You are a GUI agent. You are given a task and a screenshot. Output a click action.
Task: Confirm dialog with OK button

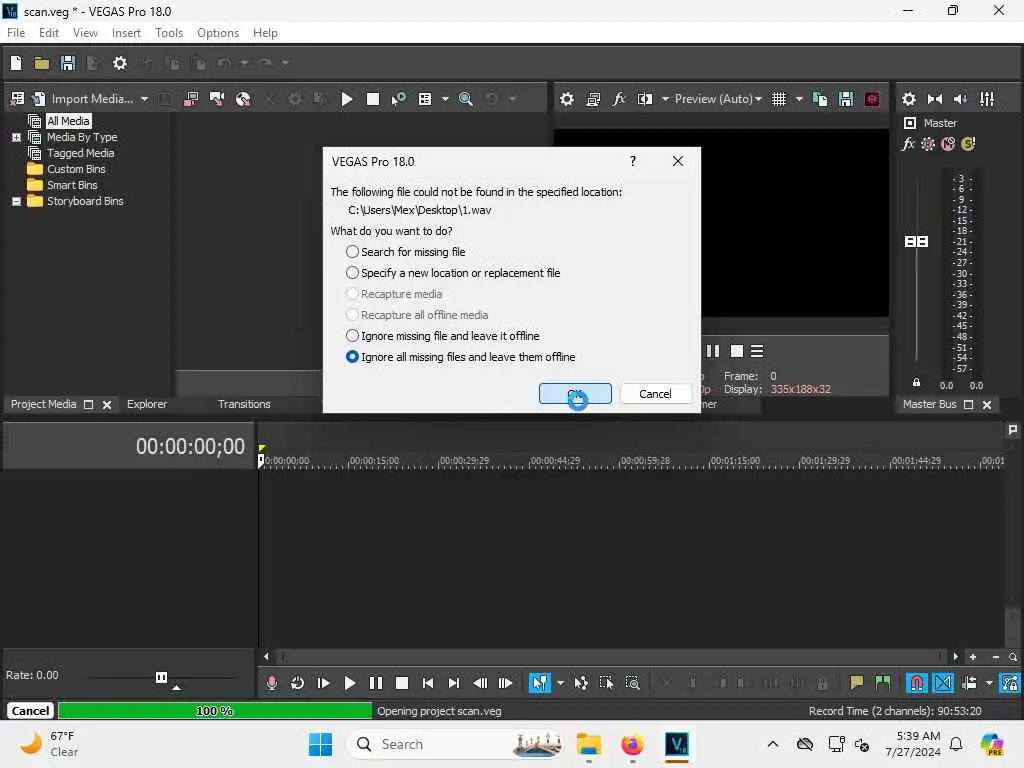click(575, 394)
